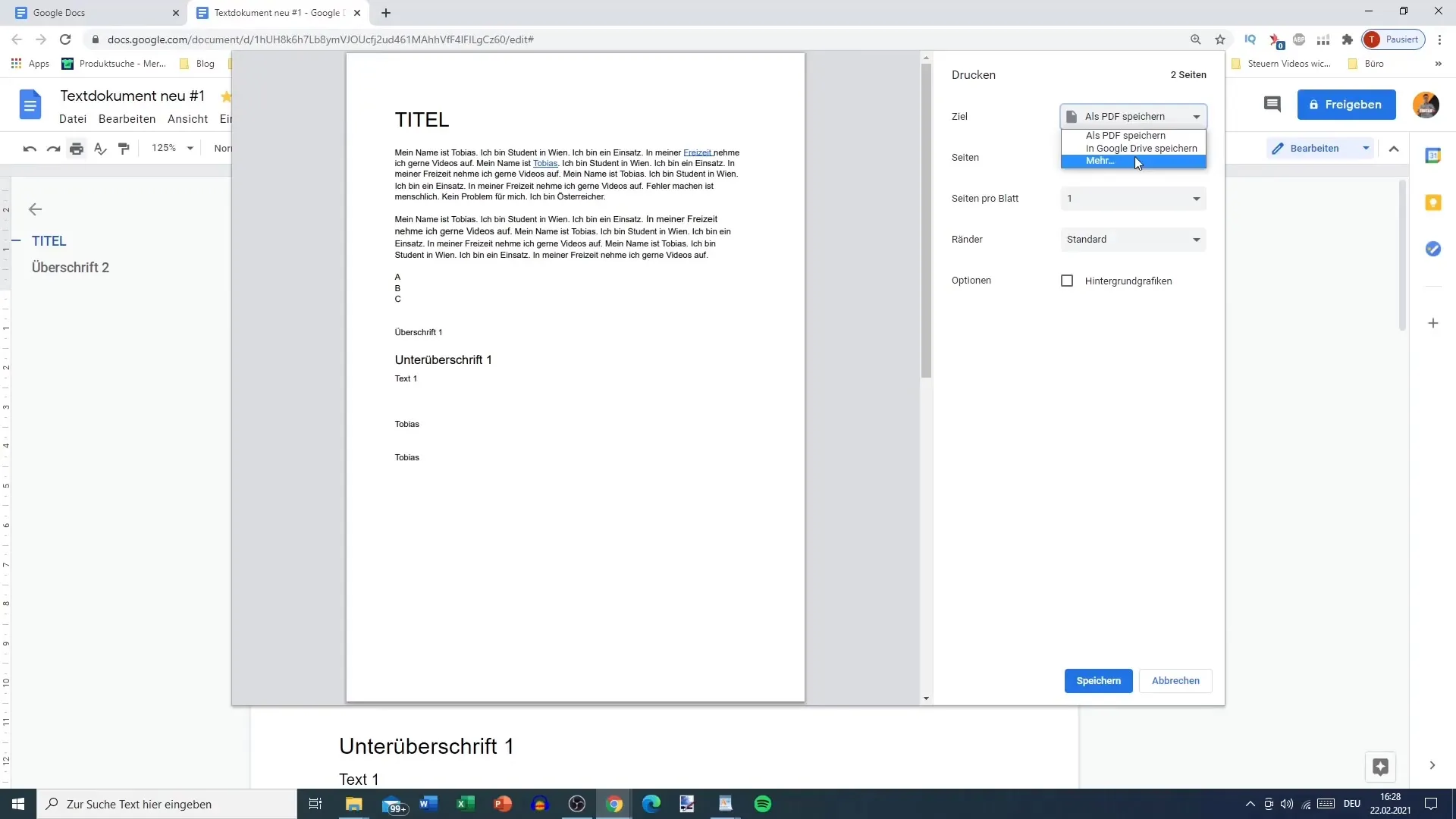The height and width of the screenshot is (819, 1456).
Task: Click the search icon in browser toolbar
Action: 1197,39
